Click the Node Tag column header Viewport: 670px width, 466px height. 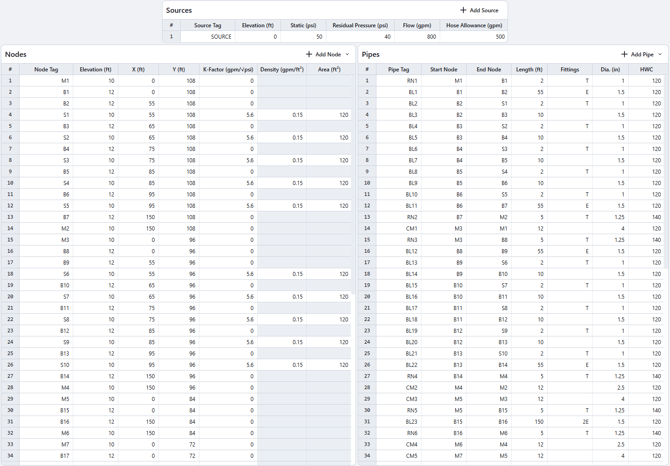pos(46,69)
